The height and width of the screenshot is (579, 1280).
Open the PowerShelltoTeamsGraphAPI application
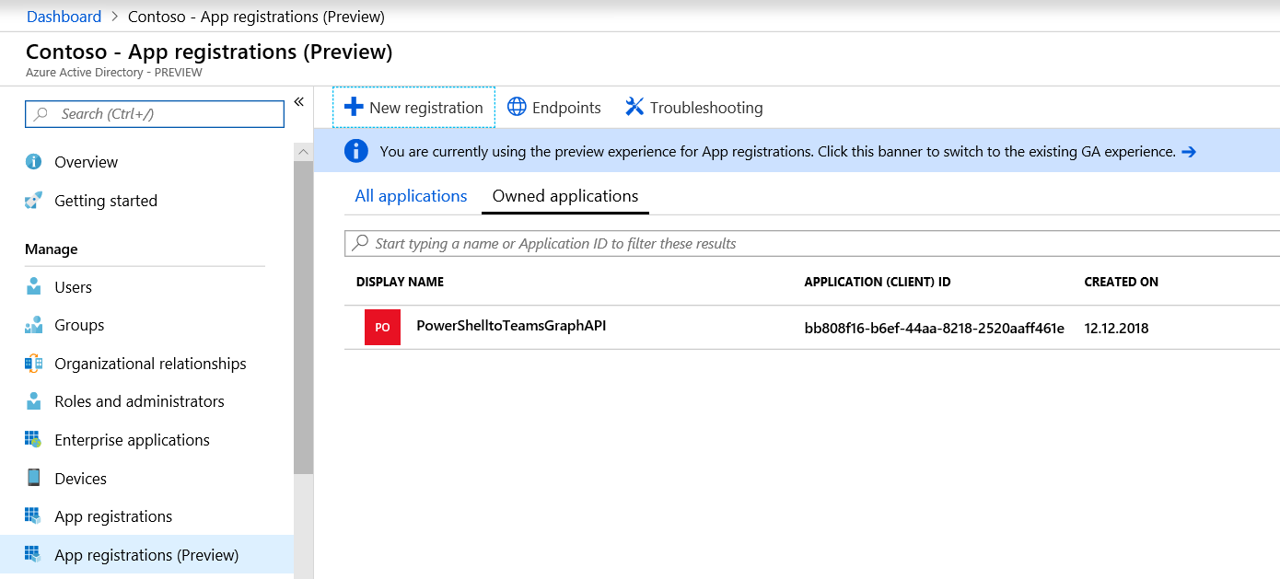511,326
